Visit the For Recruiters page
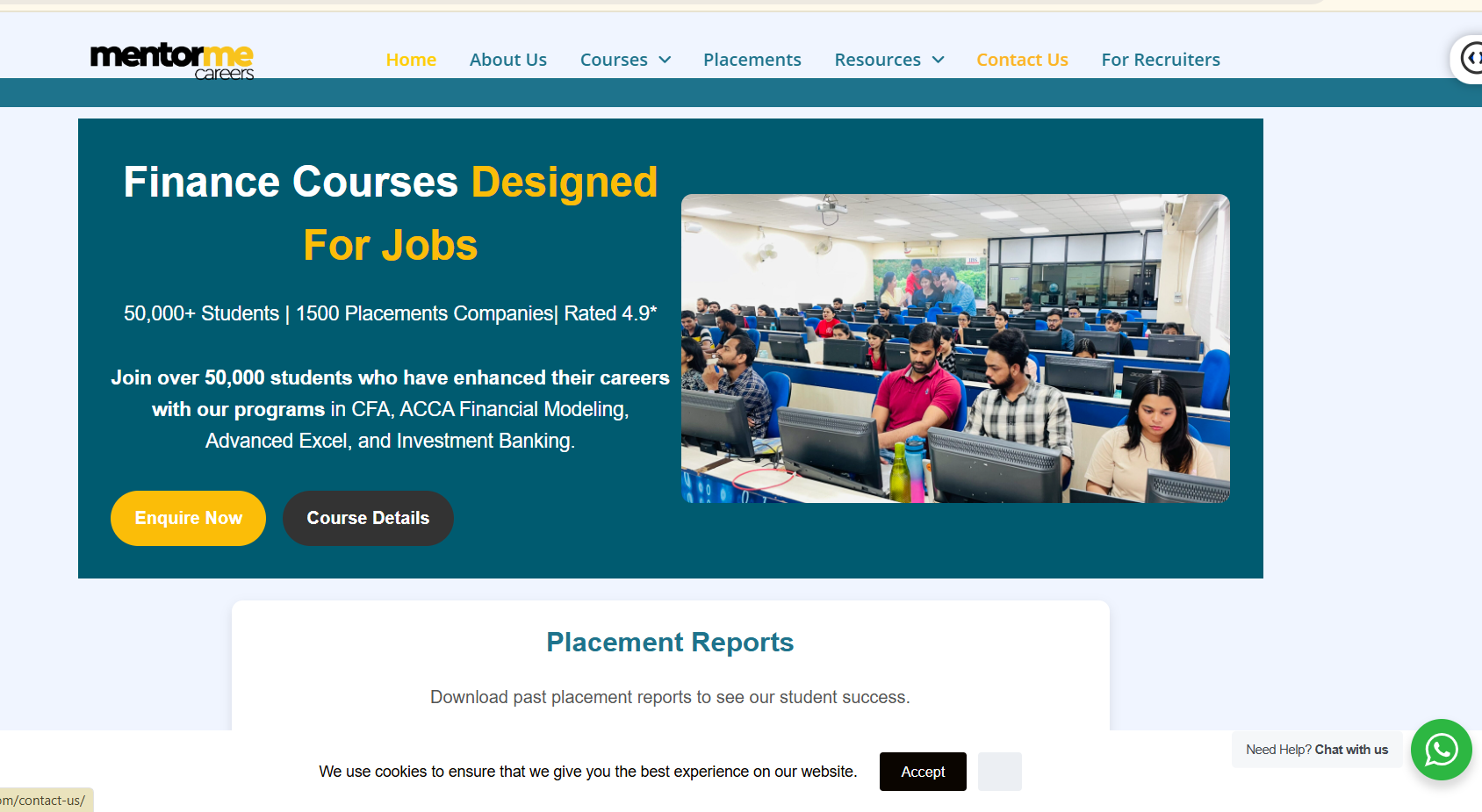Image resolution: width=1482 pixels, height=812 pixels. [x=1161, y=59]
